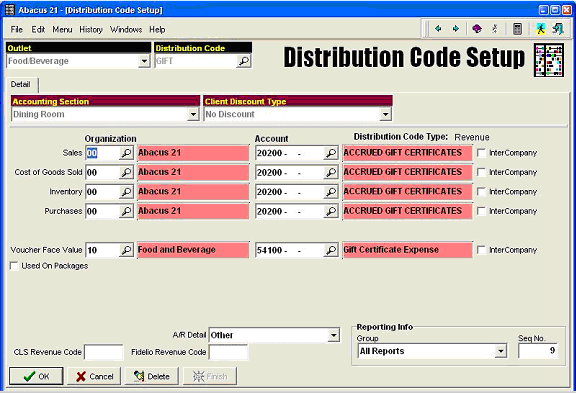
Task: Open the File menu
Action: click(x=17, y=29)
